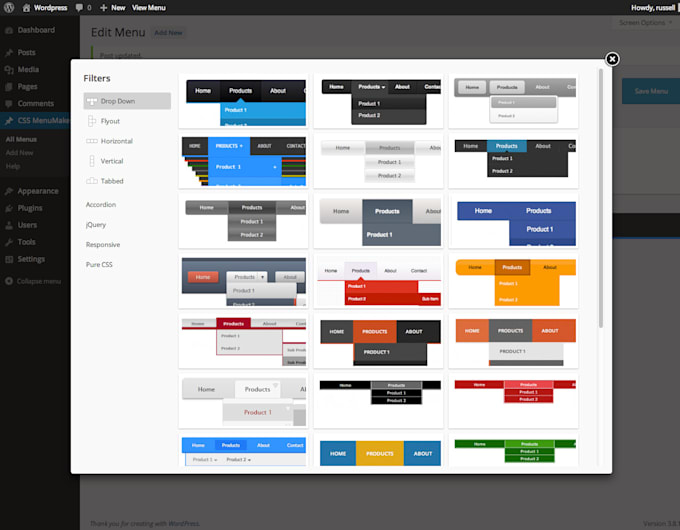680x530 pixels.
Task: Click the View Menu link
Action: coord(149,7)
